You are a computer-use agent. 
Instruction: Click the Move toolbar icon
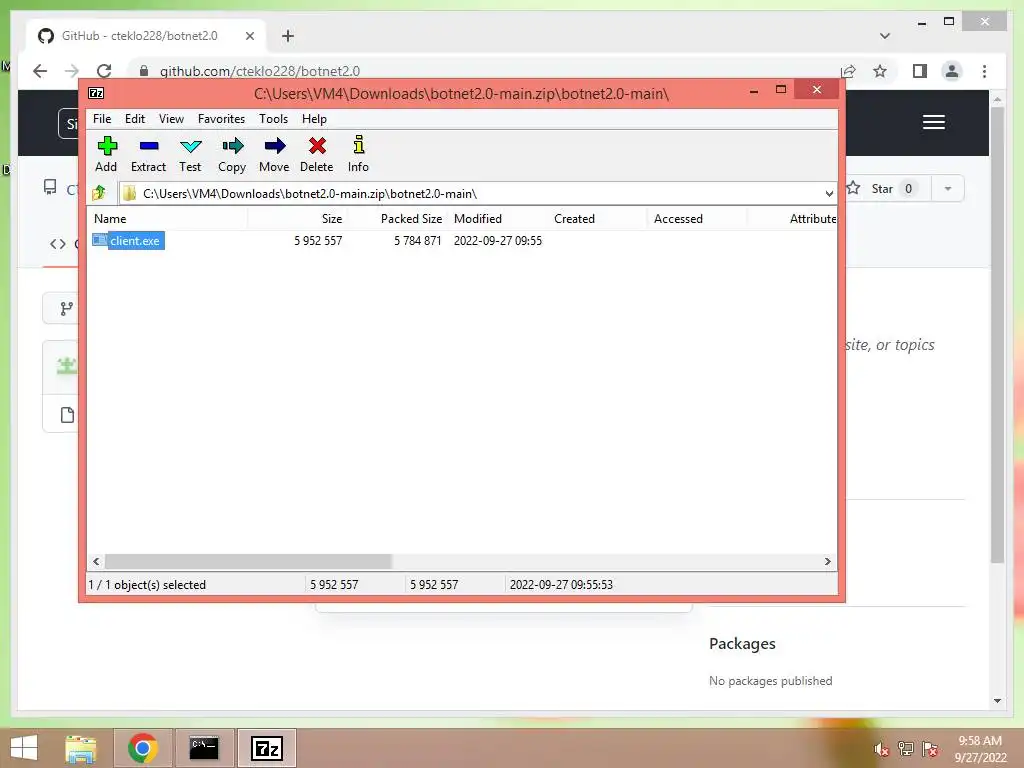274,154
